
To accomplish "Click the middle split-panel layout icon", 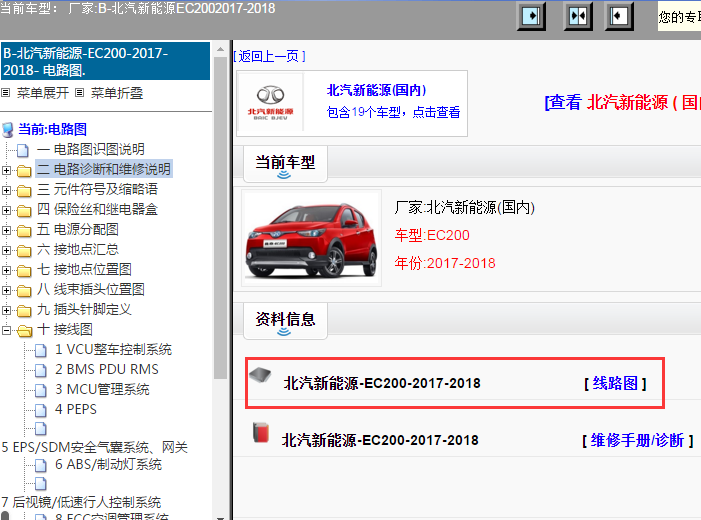I will [x=578, y=17].
